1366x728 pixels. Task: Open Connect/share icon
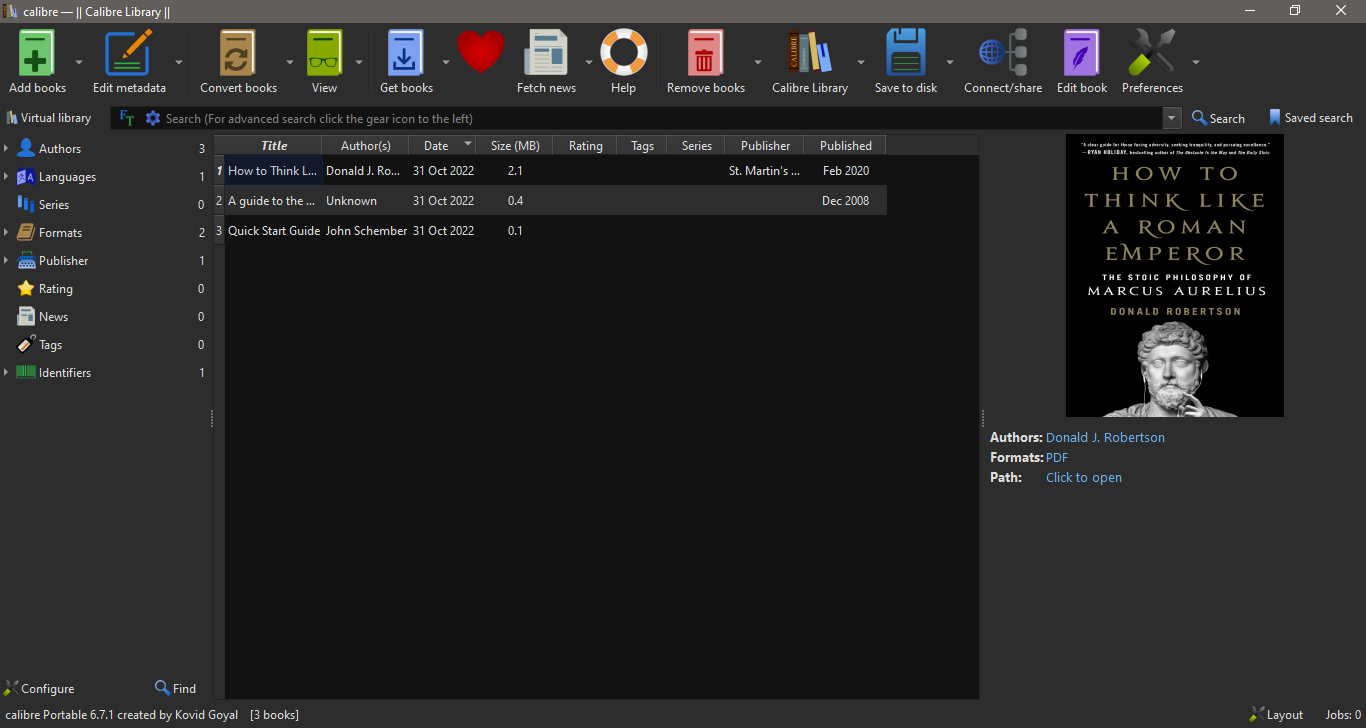(1003, 52)
